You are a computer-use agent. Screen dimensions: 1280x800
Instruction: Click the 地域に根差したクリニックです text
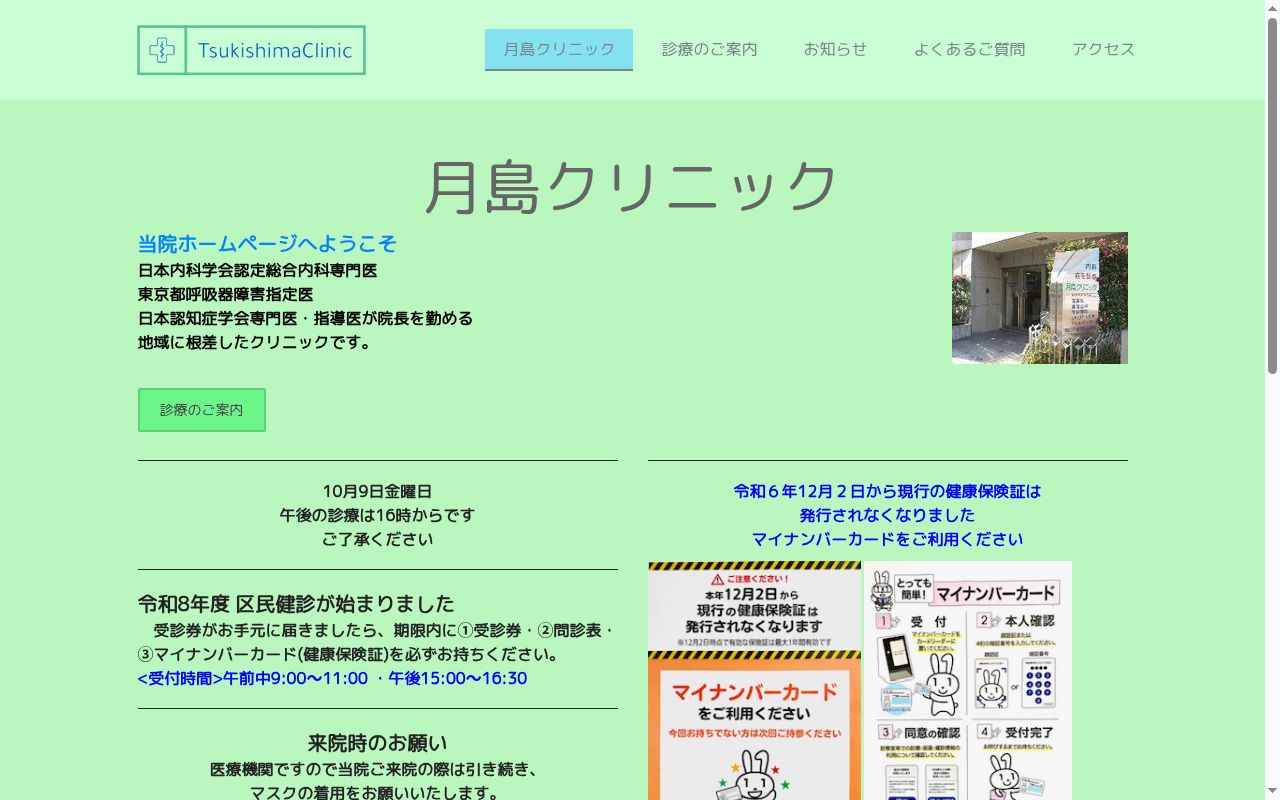coord(255,342)
